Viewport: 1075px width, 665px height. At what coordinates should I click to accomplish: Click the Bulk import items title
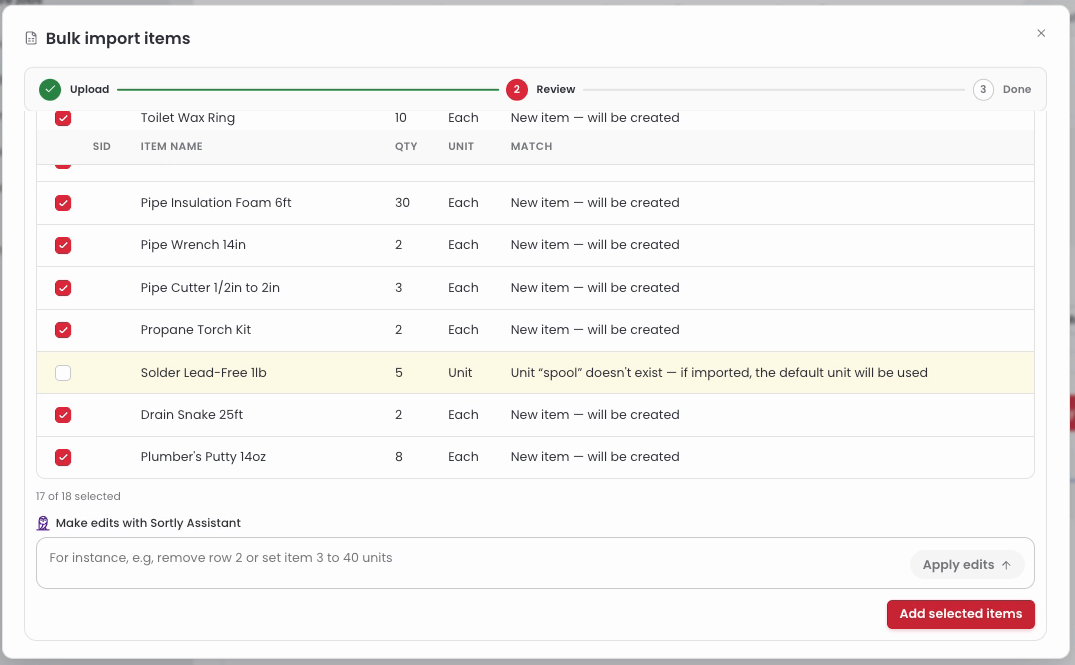(118, 38)
